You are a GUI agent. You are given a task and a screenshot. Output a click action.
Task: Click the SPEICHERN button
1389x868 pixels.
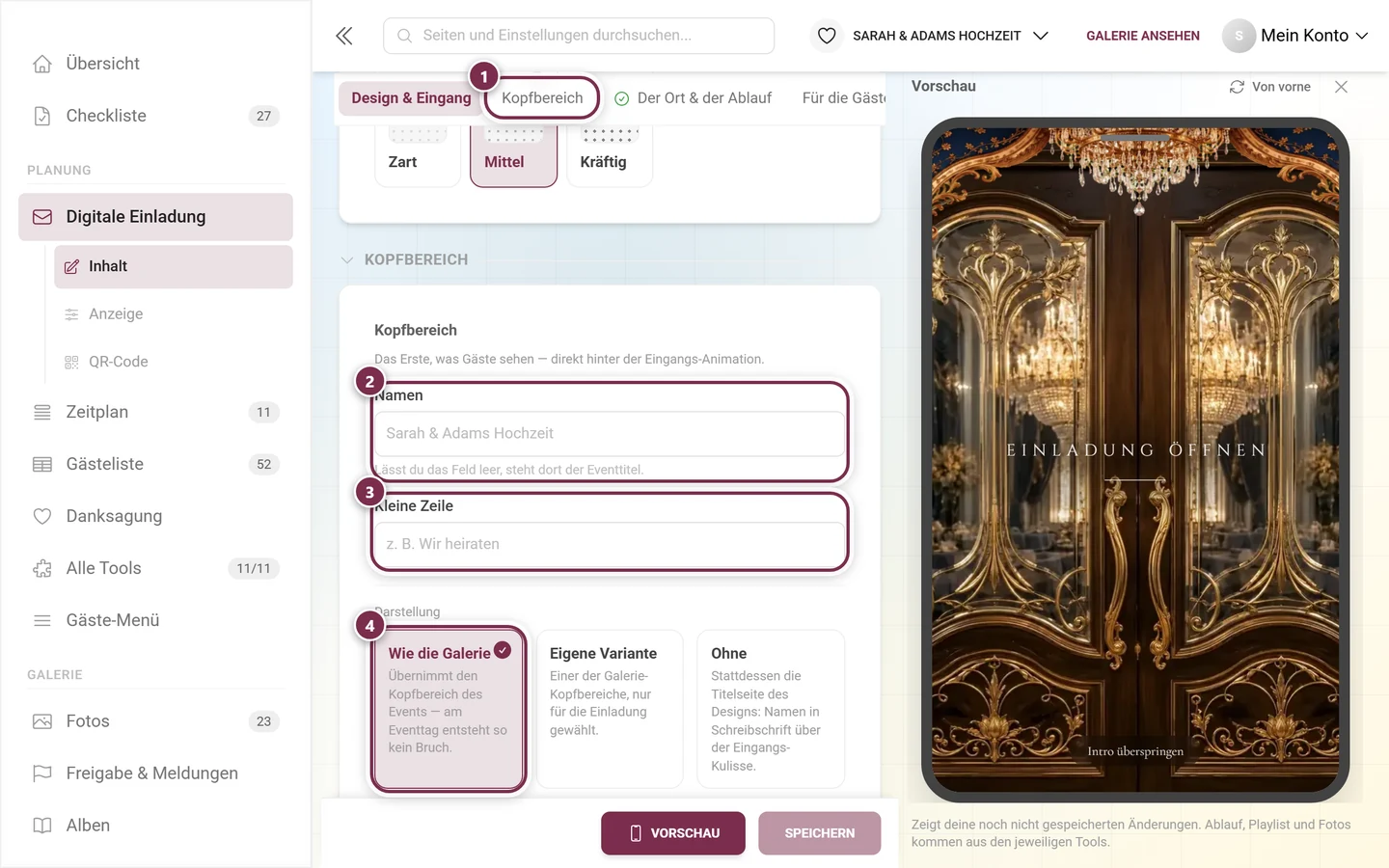click(x=820, y=833)
